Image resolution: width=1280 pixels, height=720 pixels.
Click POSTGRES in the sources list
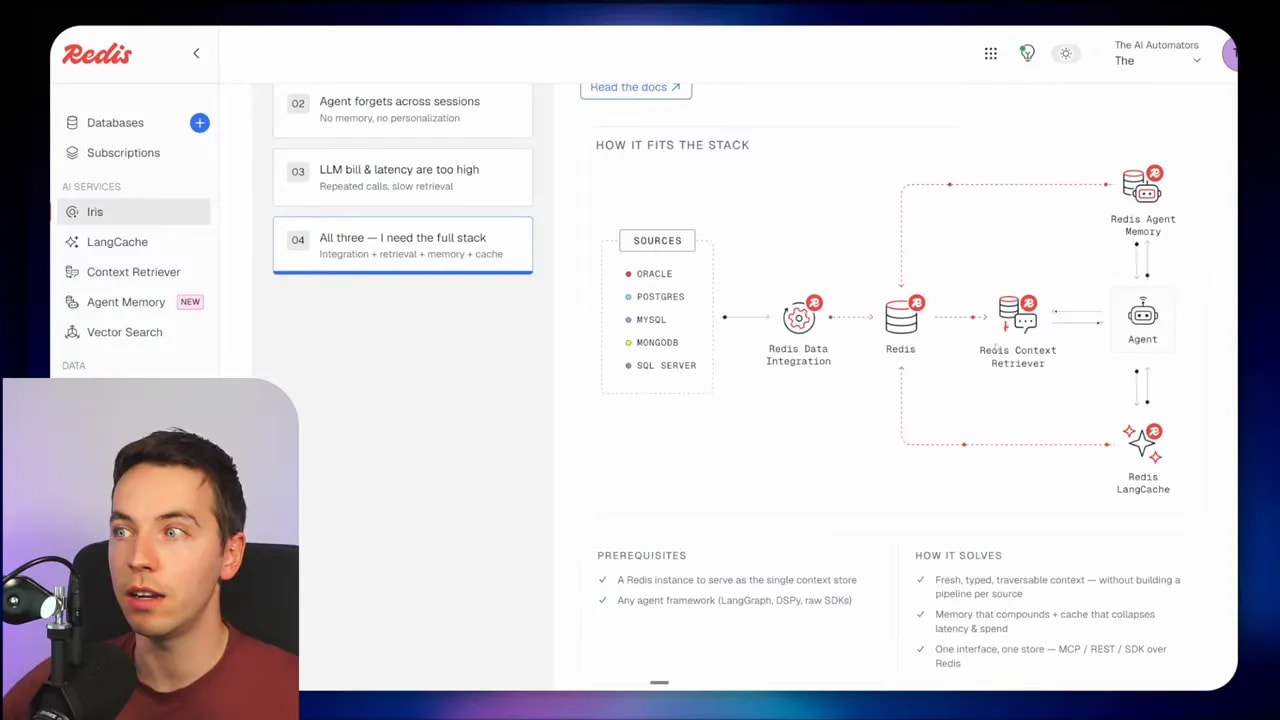pyautogui.click(x=660, y=297)
